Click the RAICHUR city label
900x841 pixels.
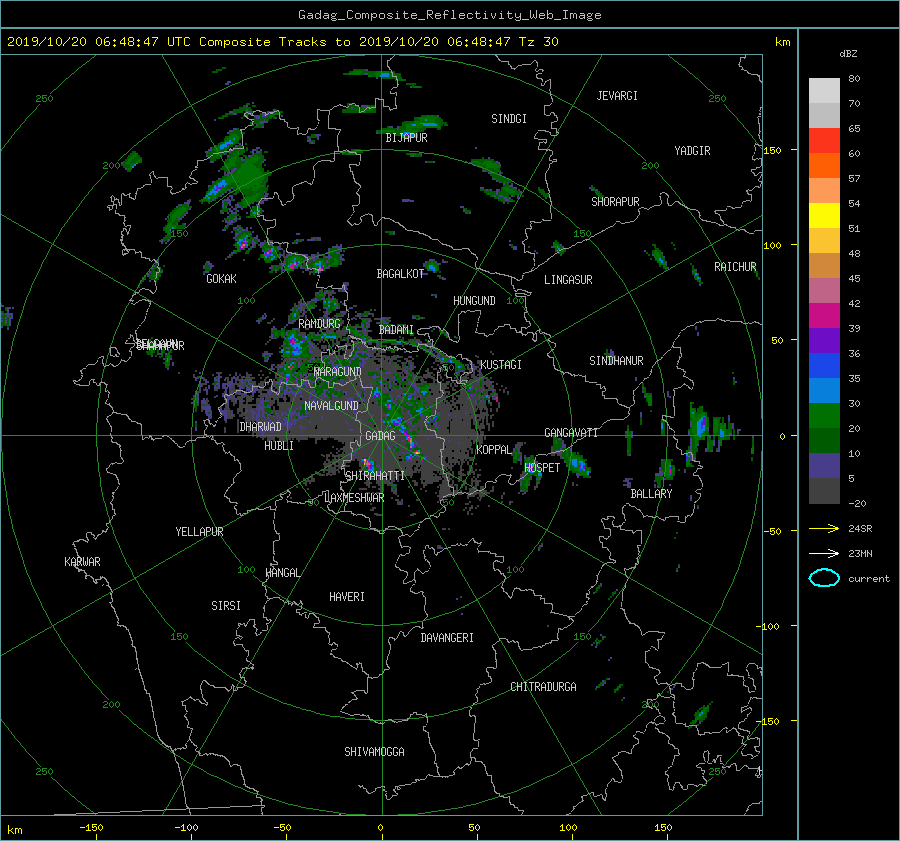click(735, 267)
